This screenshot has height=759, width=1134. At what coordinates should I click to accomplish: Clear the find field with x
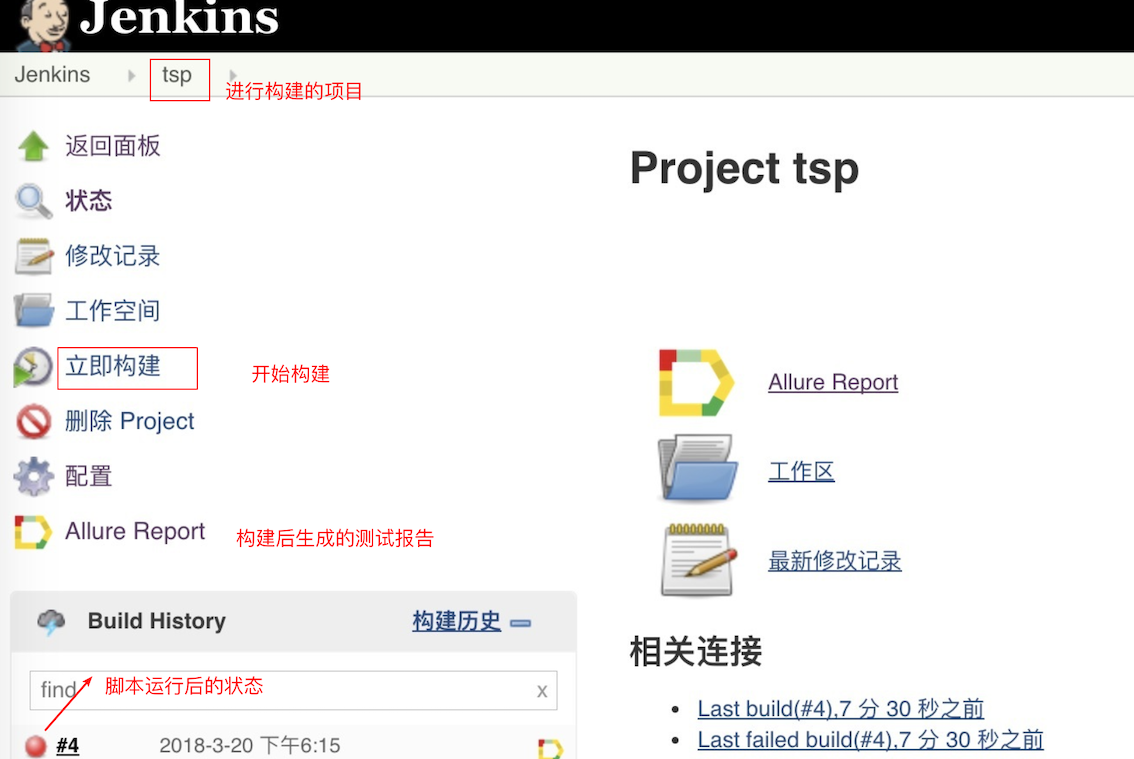(x=542, y=691)
